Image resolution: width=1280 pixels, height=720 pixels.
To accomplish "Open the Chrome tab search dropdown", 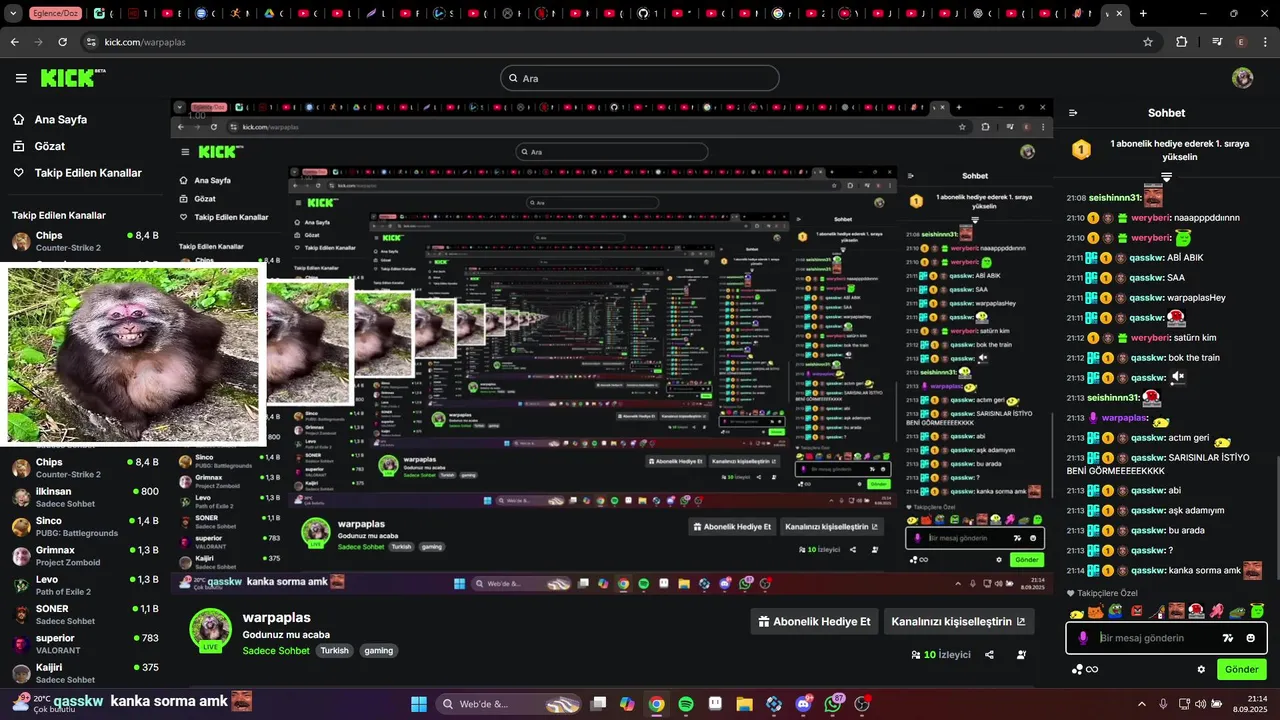I will (x=13, y=14).
